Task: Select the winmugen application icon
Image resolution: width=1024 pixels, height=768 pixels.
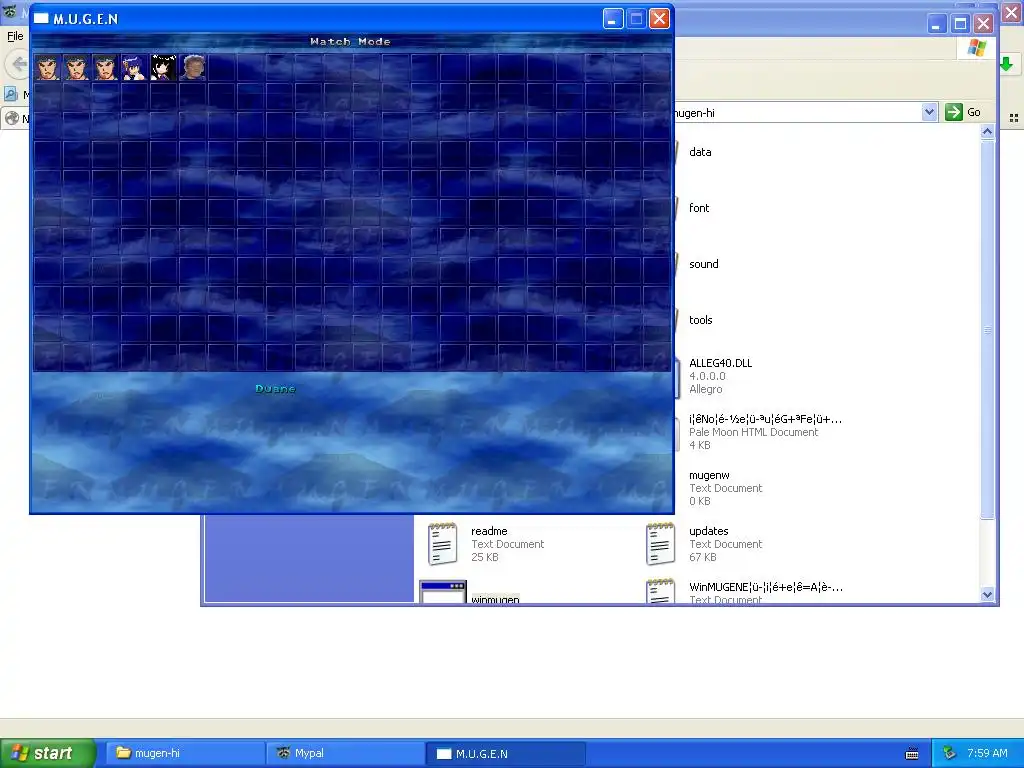Action: (443, 592)
